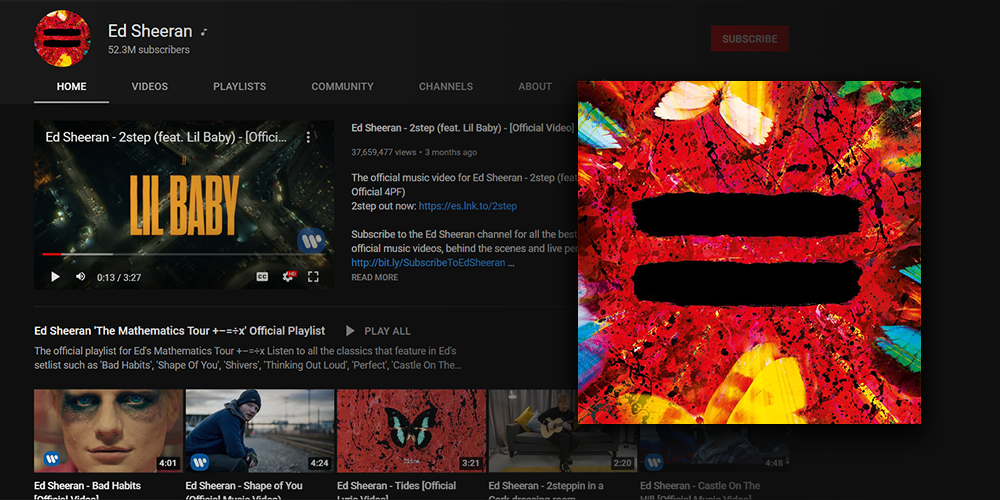Click the Ed Sheeran channel name
The height and width of the screenshot is (500, 1000).
150,31
